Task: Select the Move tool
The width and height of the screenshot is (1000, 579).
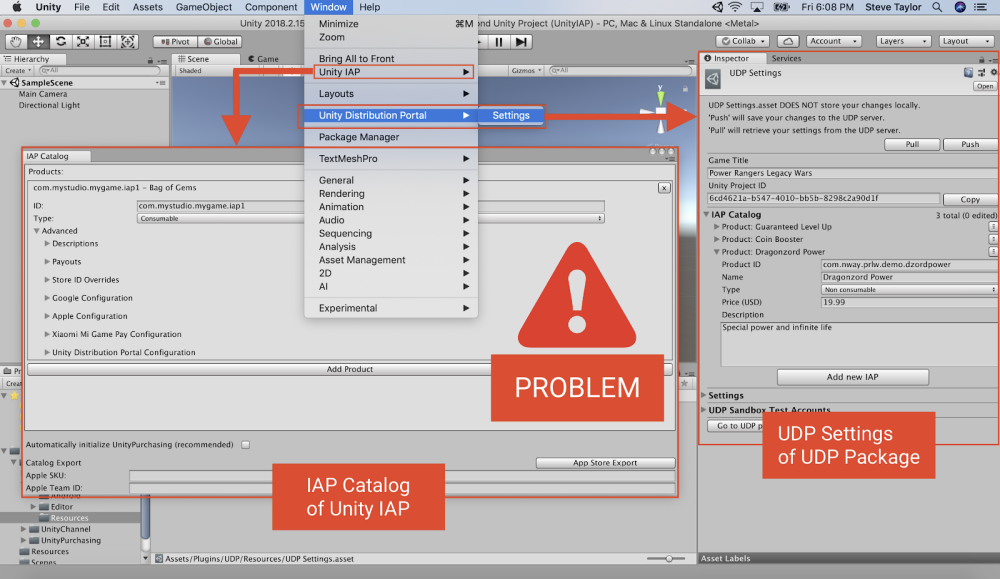Action: click(x=38, y=41)
